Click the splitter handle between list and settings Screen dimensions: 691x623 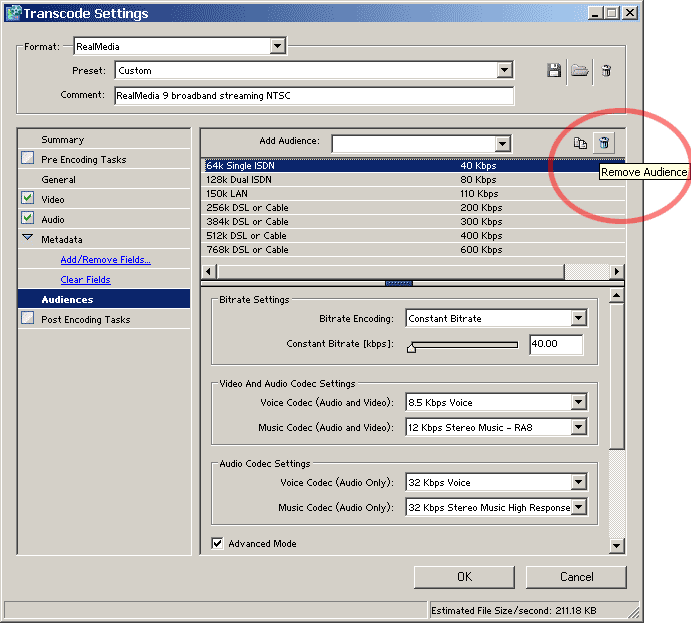click(399, 283)
